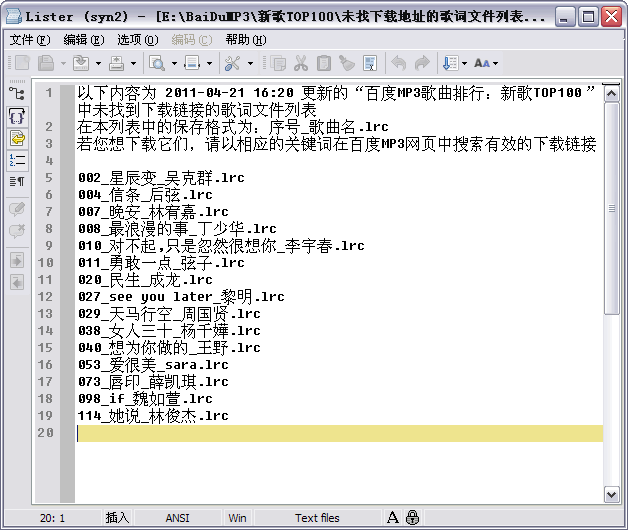Expand the AA case dropdown arrow
Viewport: 628px width, 530px height.
pos(496,63)
